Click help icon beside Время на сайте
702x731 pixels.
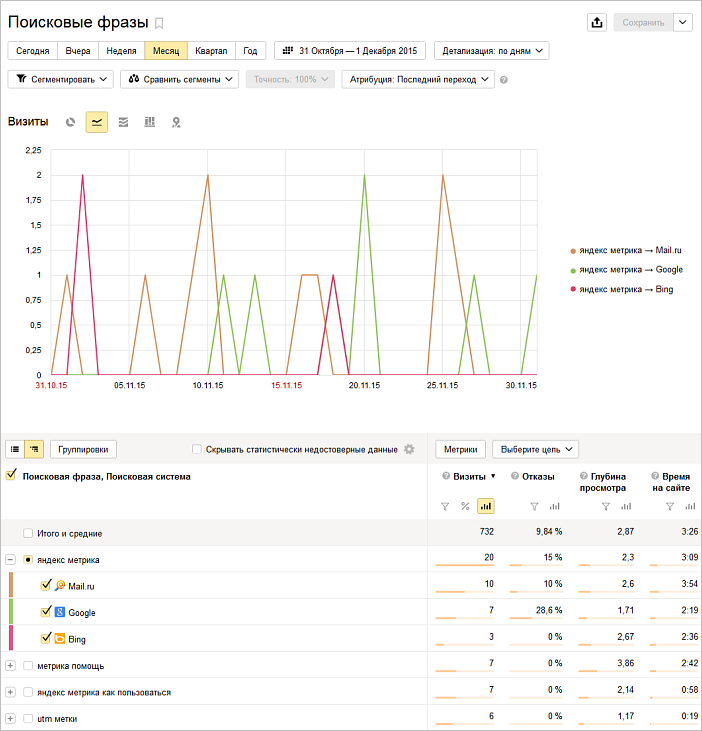[655, 476]
